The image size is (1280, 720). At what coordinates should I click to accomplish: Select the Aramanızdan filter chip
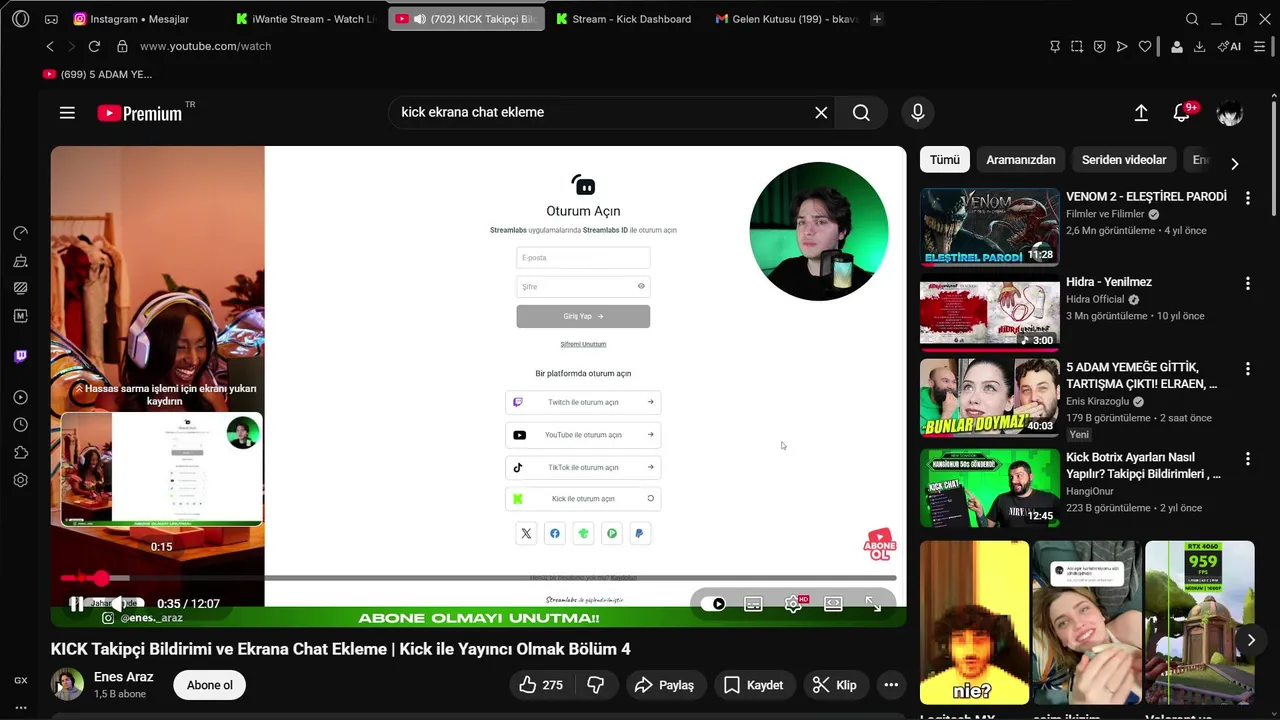coord(1021,160)
